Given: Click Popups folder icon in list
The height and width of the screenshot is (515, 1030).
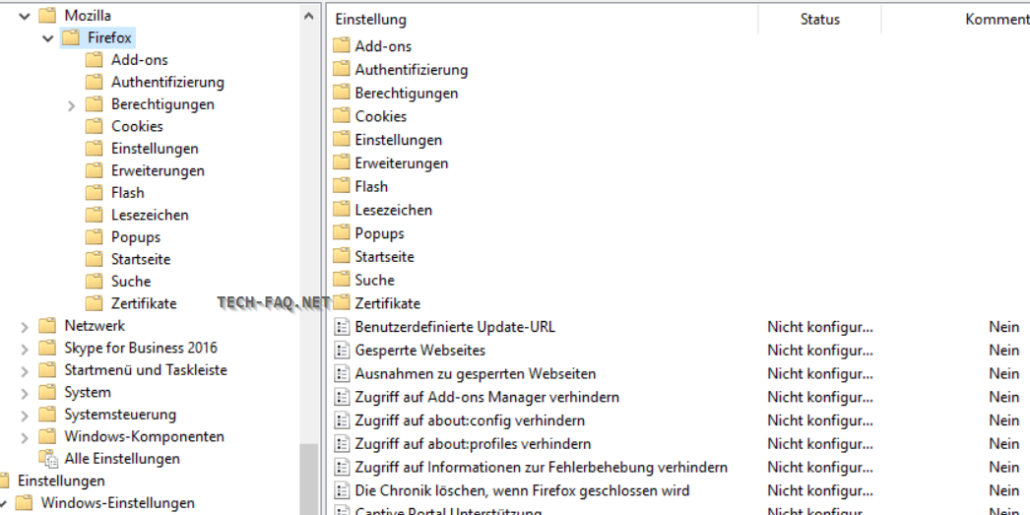Looking at the screenshot, I should pos(342,233).
